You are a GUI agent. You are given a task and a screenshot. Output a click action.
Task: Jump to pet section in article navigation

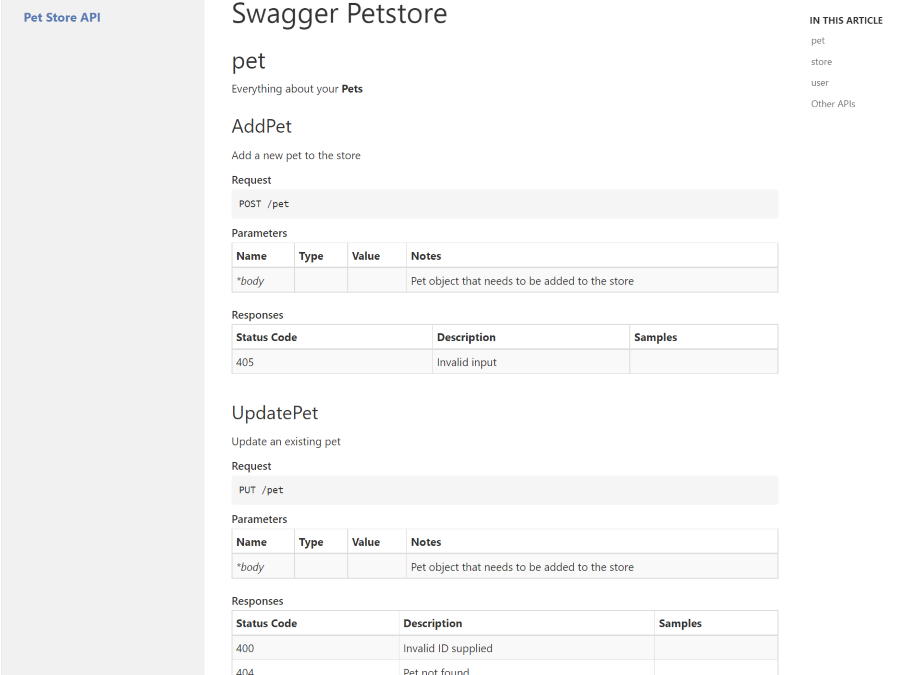(818, 41)
